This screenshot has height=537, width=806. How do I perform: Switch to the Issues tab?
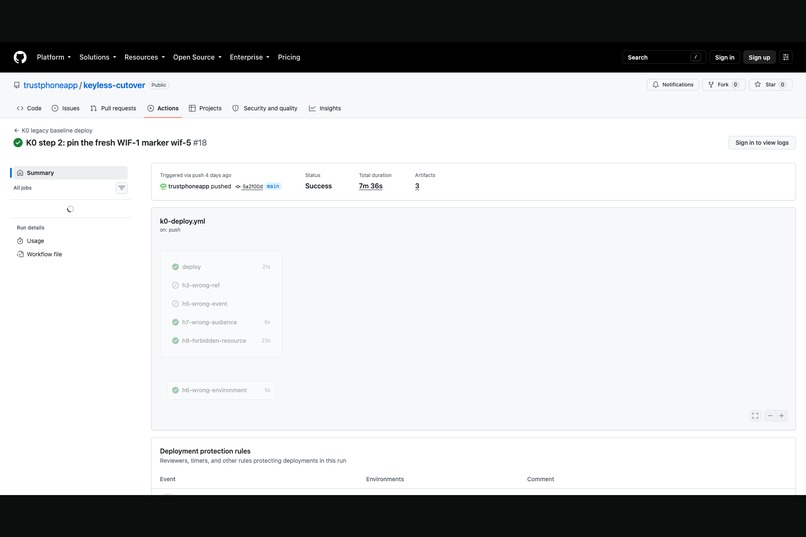point(65,108)
